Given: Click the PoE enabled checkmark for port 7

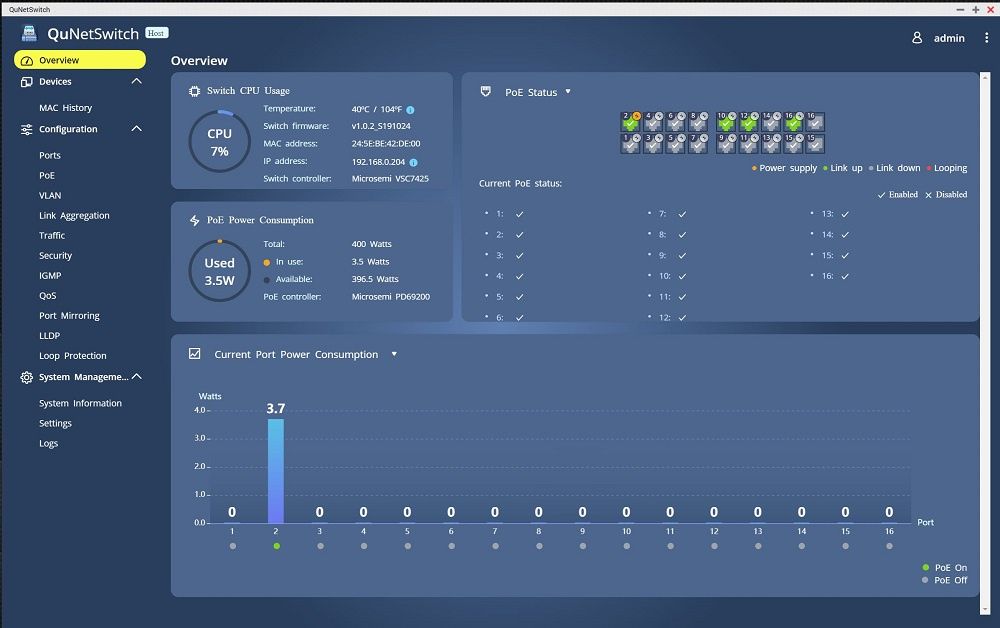Looking at the screenshot, I should (682, 214).
